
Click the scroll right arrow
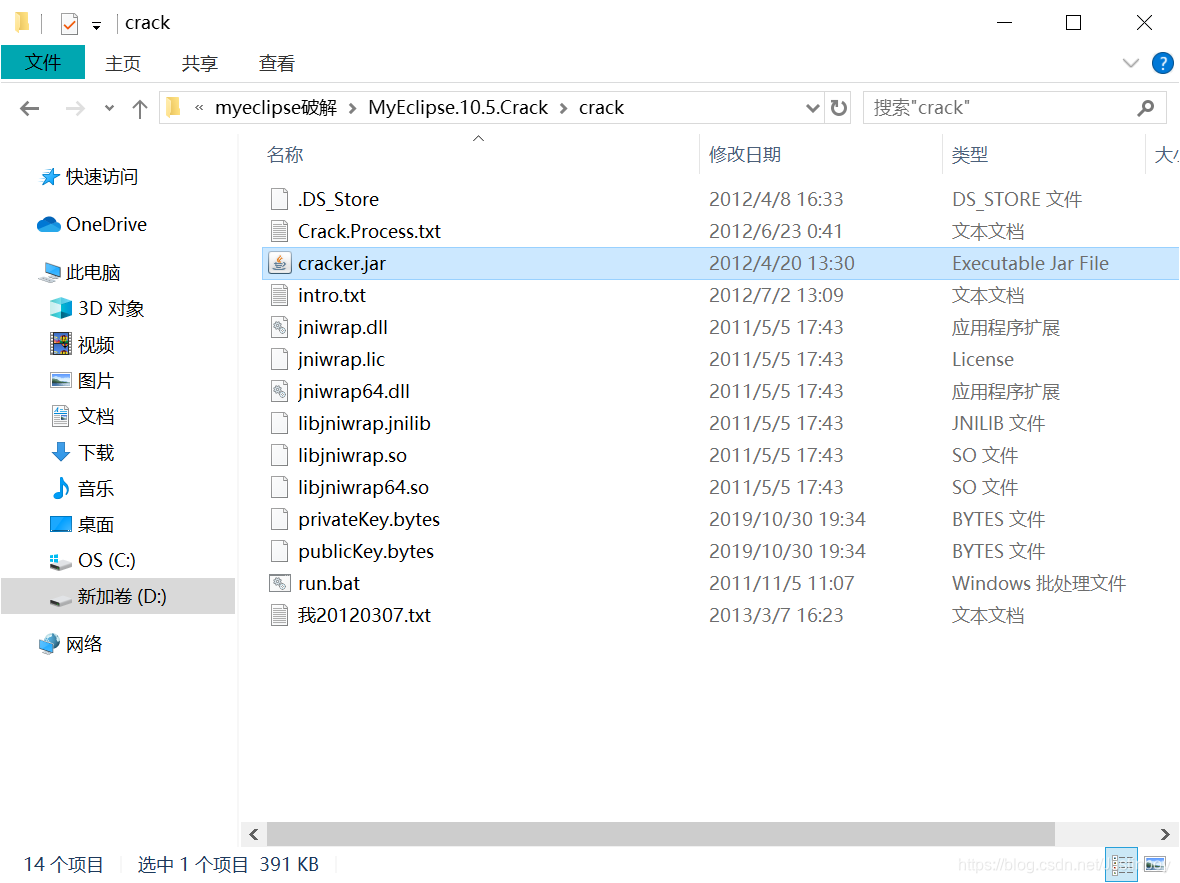coord(1165,834)
